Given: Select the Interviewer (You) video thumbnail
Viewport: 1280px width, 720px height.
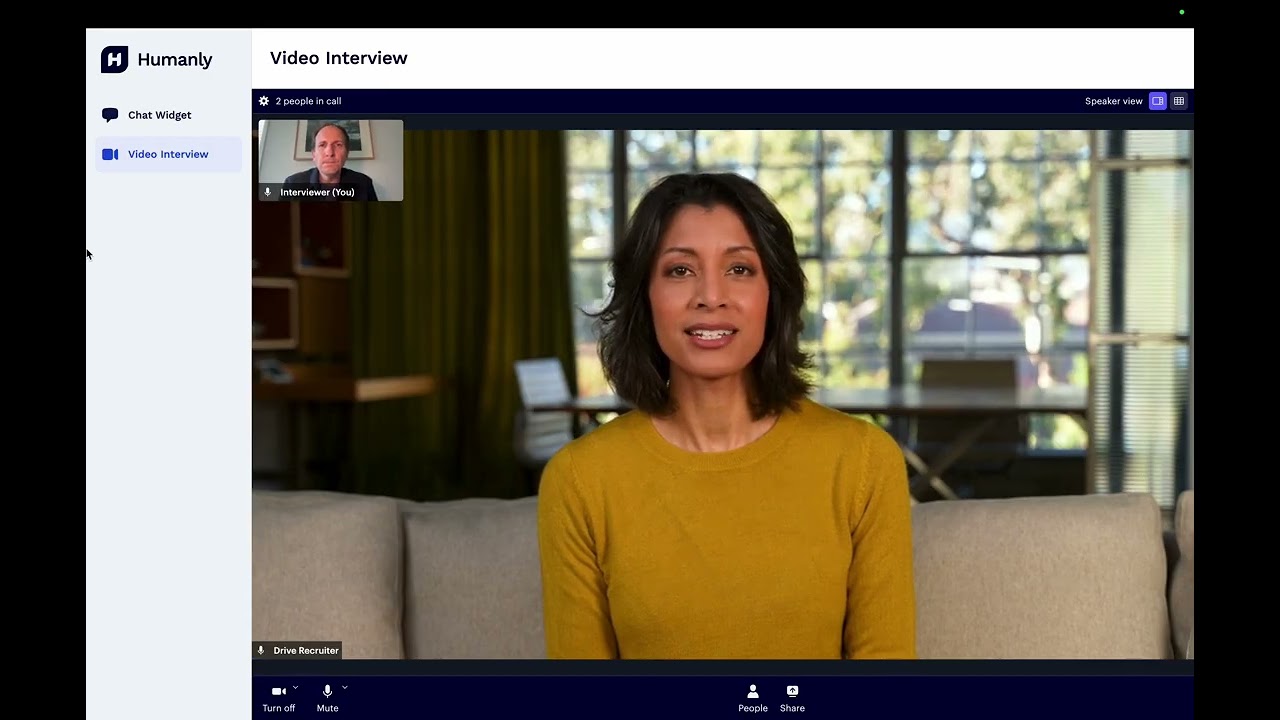Looking at the screenshot, I should click(x=331, y=160).
